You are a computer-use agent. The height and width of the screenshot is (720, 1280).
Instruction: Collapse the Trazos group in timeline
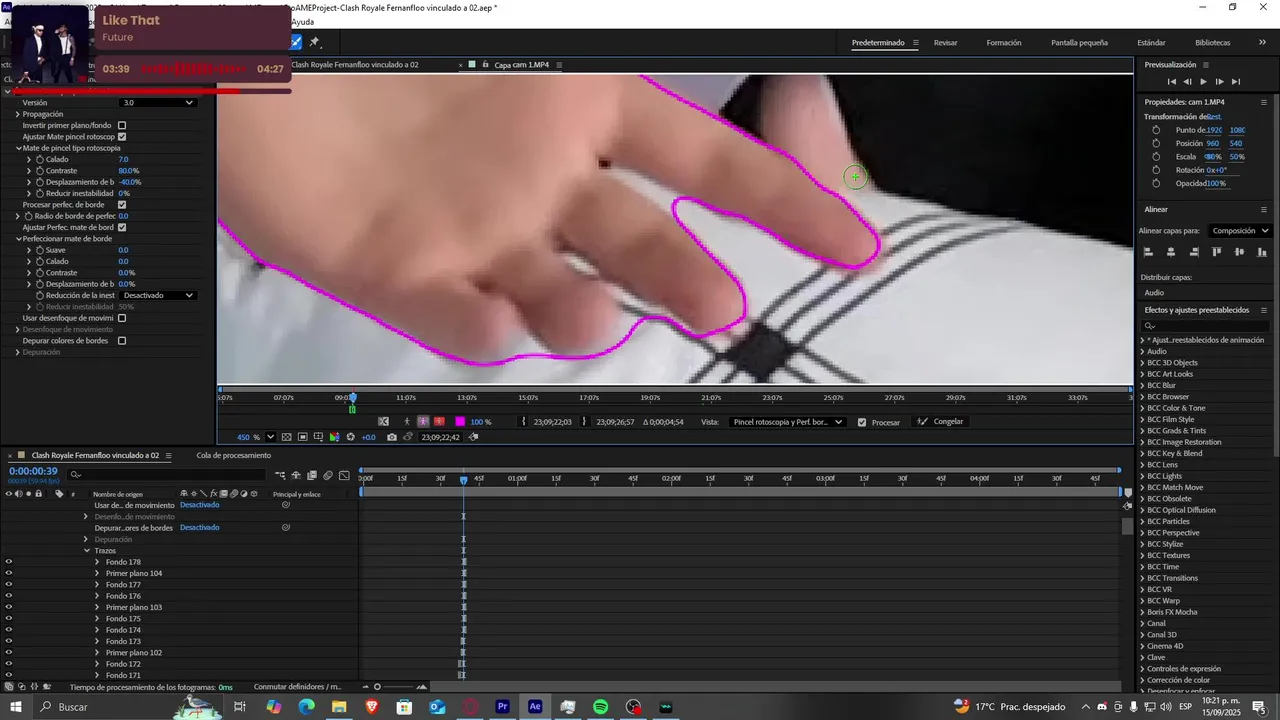tap(87, 551)
